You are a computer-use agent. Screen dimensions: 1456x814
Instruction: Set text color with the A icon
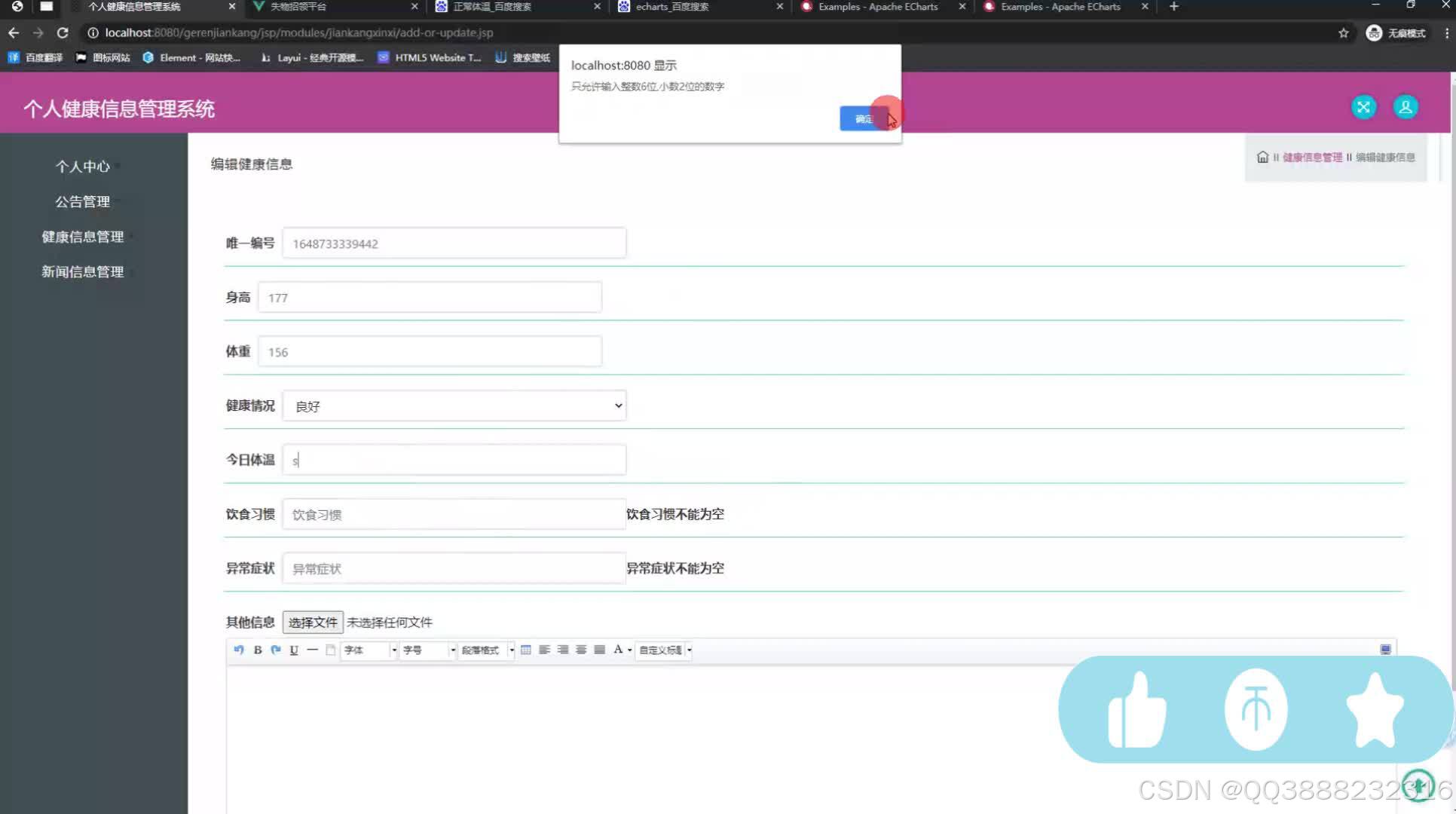[616, 650]
